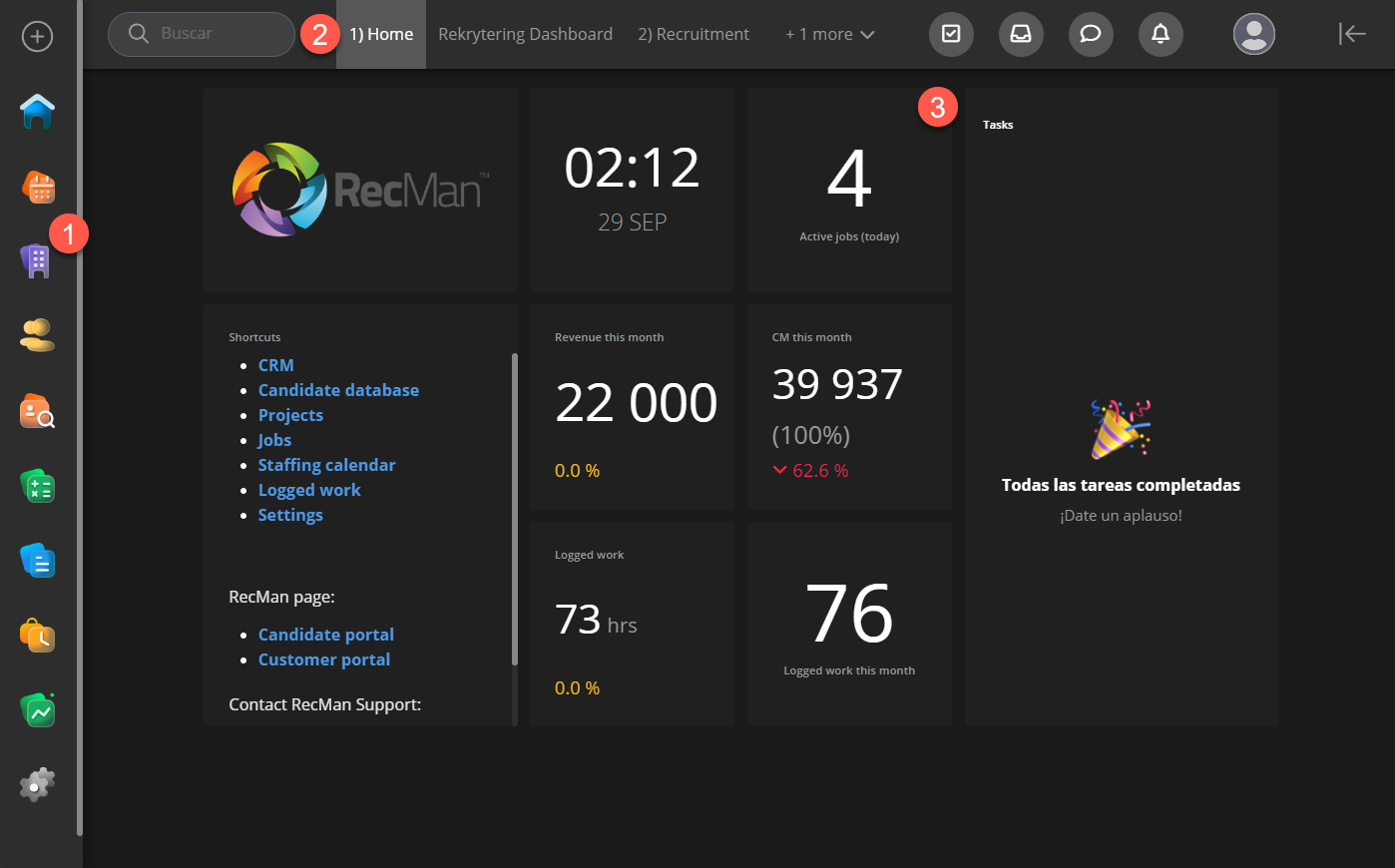Open the candidate search icon in sidebar

pyautogui.click(x=37, y=411)
